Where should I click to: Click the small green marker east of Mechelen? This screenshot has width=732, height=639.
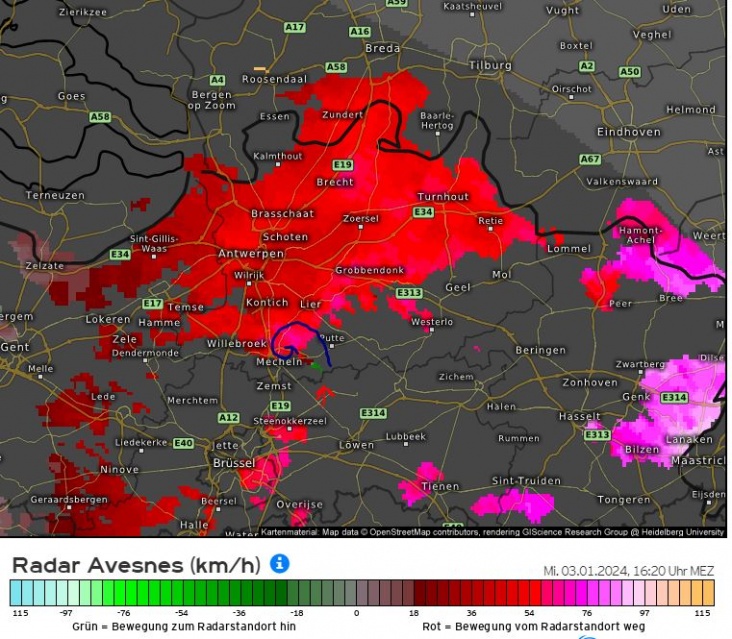point(317,366)
